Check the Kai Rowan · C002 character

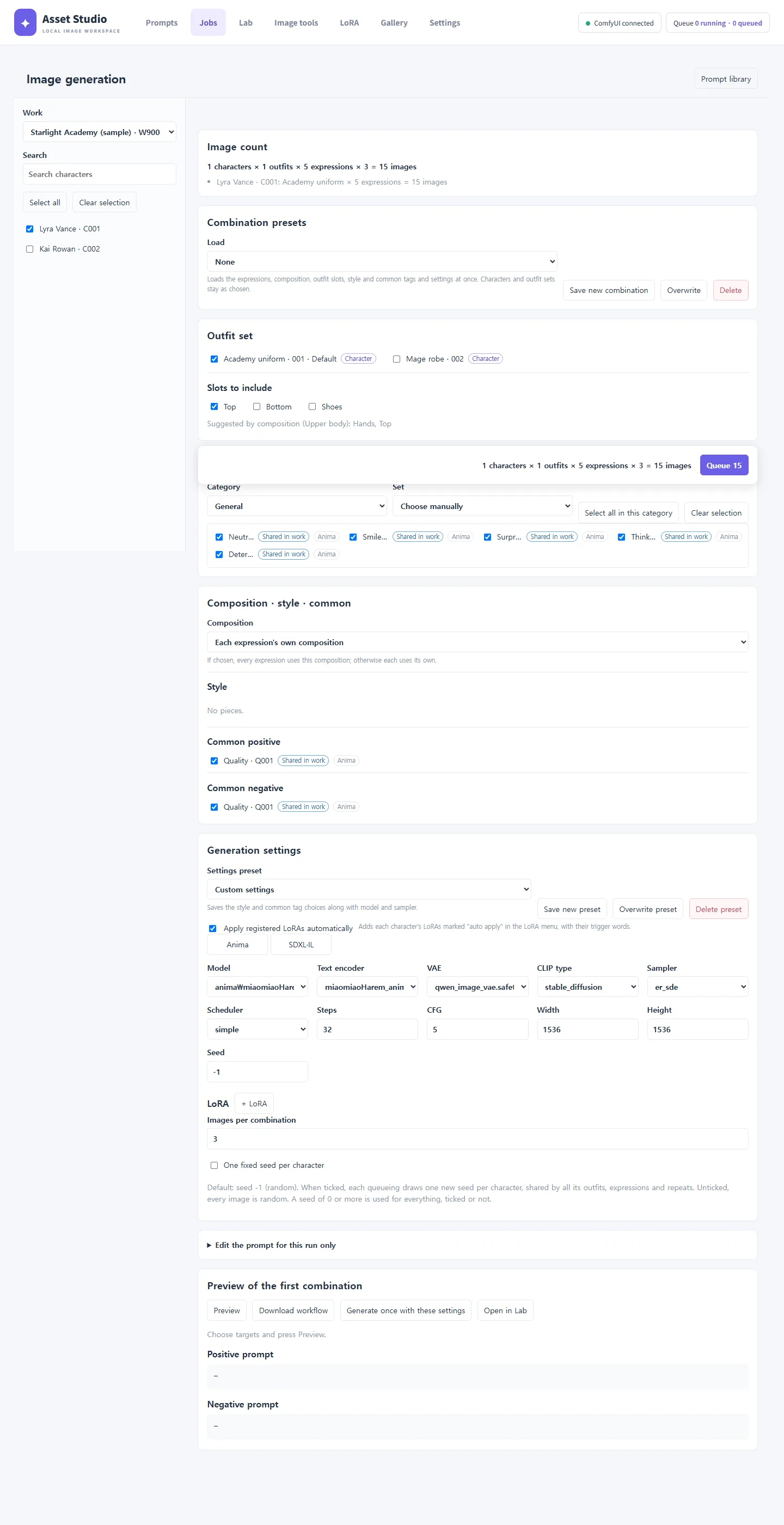tap(29, 249)
